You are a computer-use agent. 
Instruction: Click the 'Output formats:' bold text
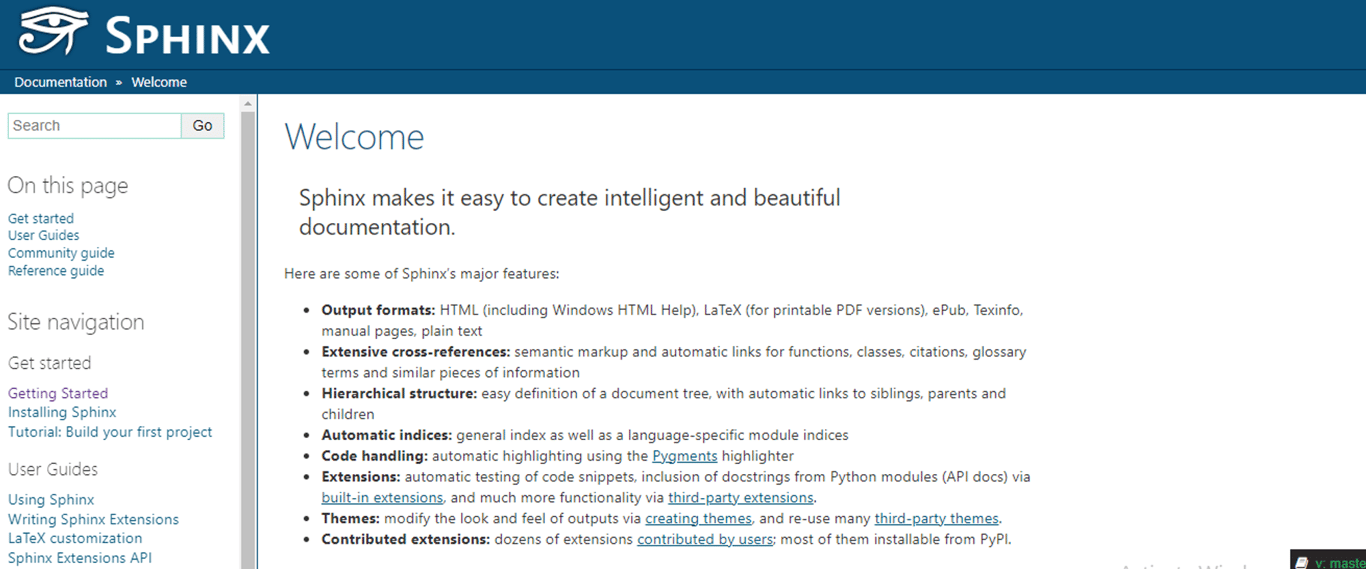[x=378, y=310]
